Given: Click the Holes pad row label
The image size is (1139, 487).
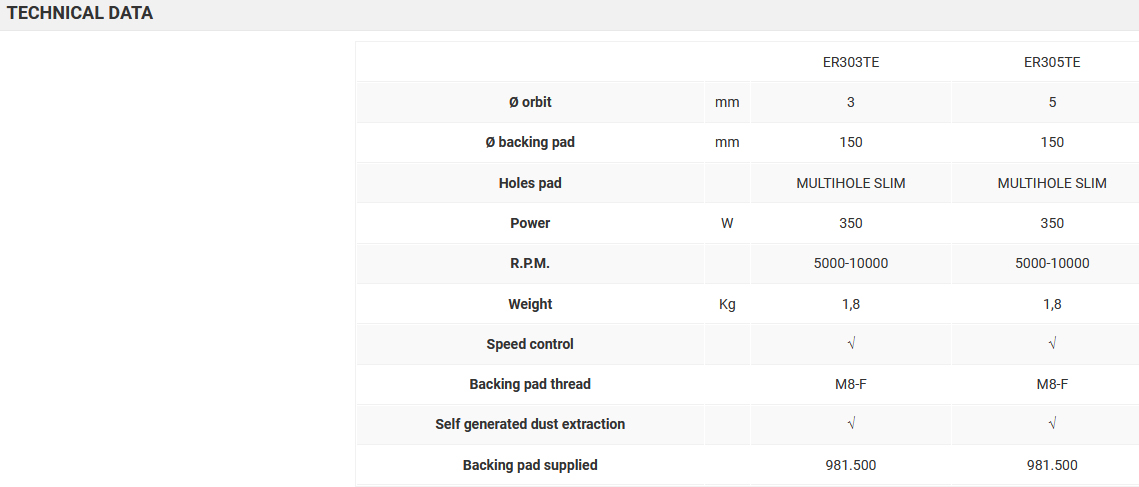Looking at the screenshot, I should click(530, 183).
